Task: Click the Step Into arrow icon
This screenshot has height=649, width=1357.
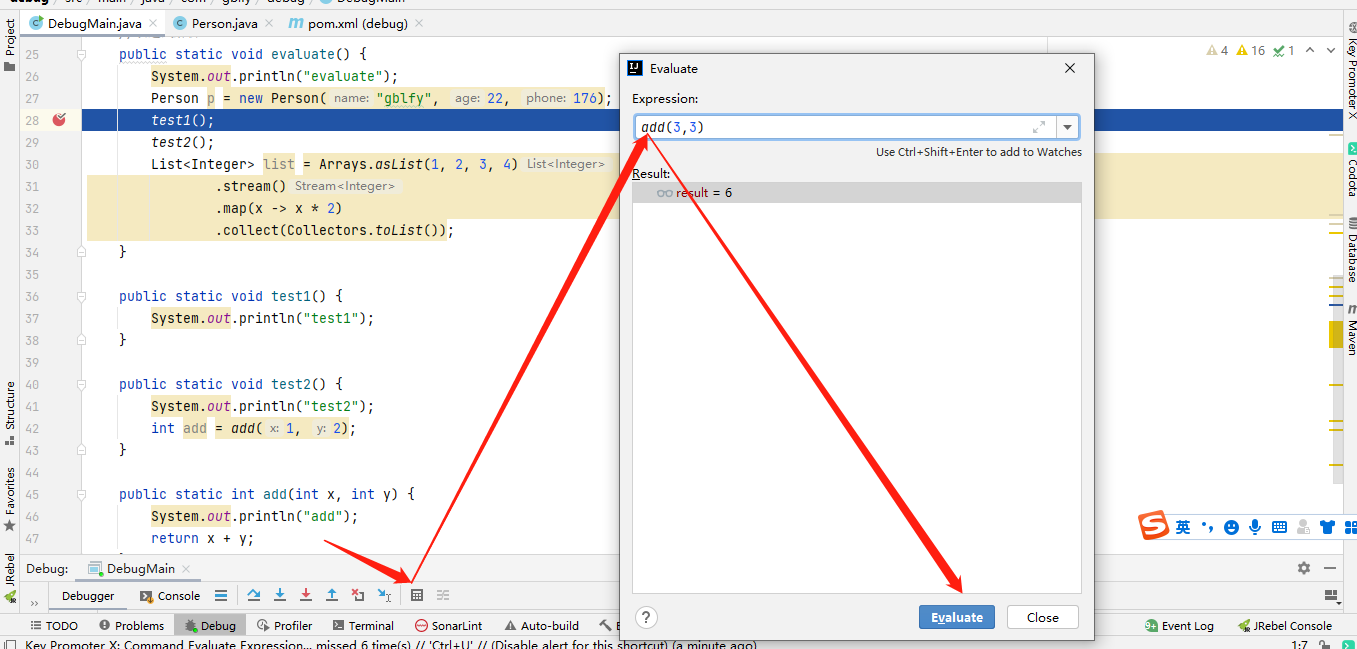Action: 280,595
